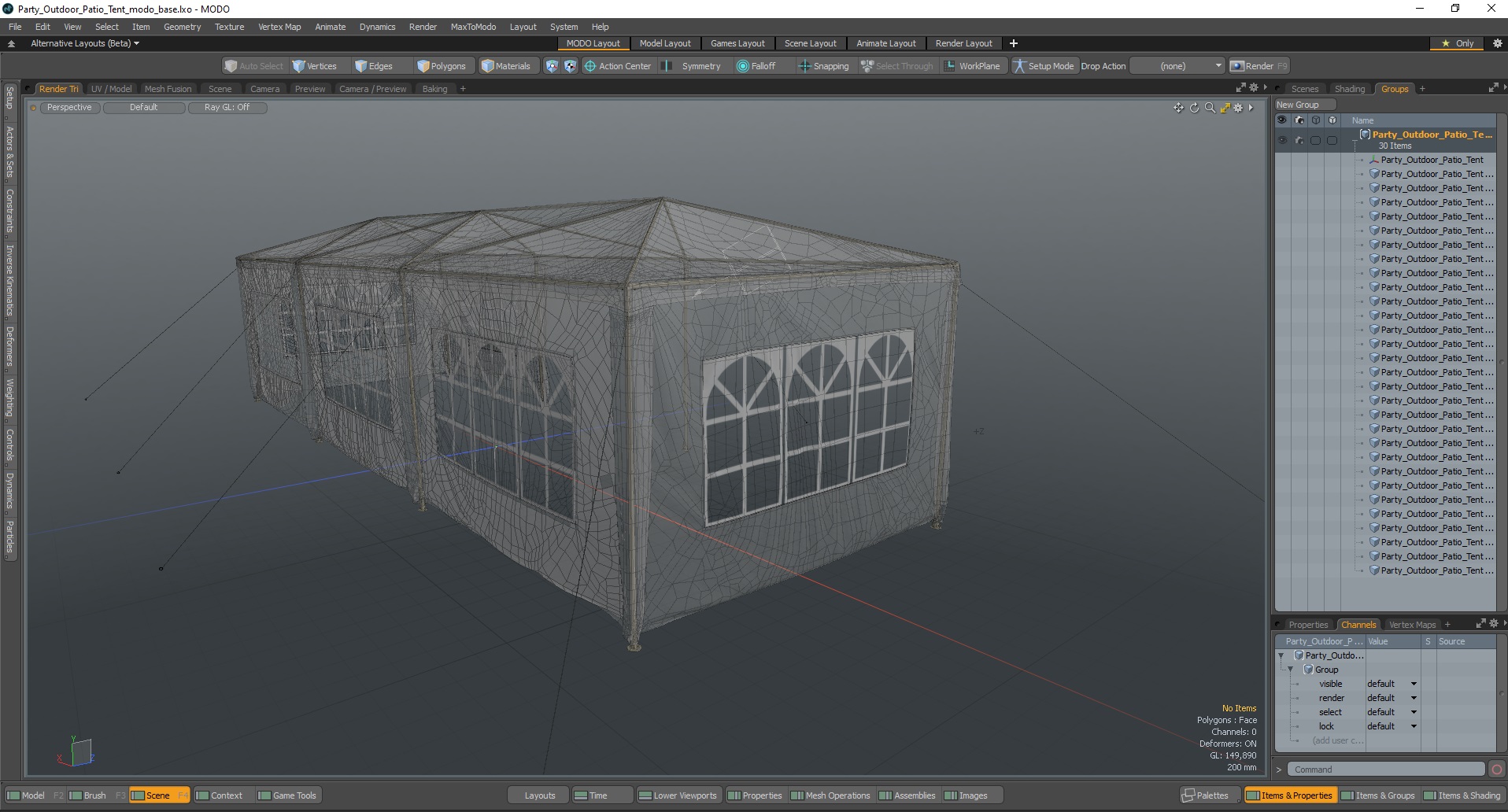
Task: Open viewport settings gear icon
Action: coord(1238,108)
